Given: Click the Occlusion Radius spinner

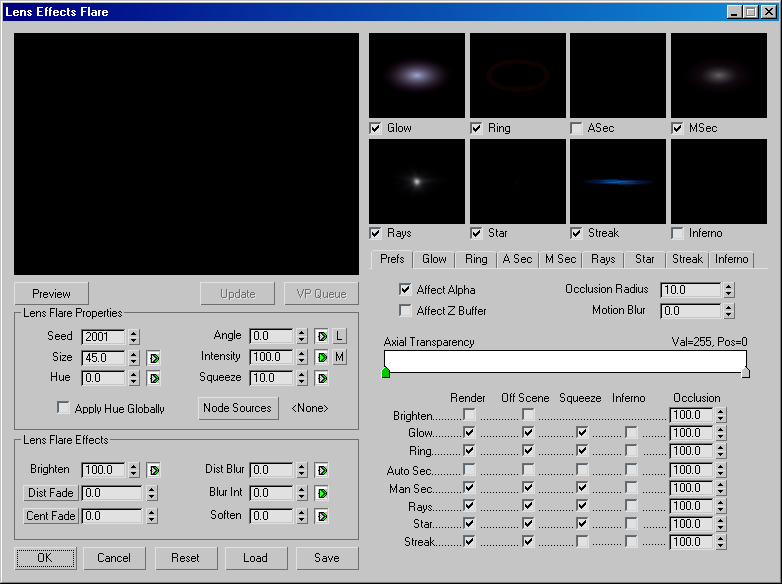Looking at the screenshot, I should tap(729, 290).
